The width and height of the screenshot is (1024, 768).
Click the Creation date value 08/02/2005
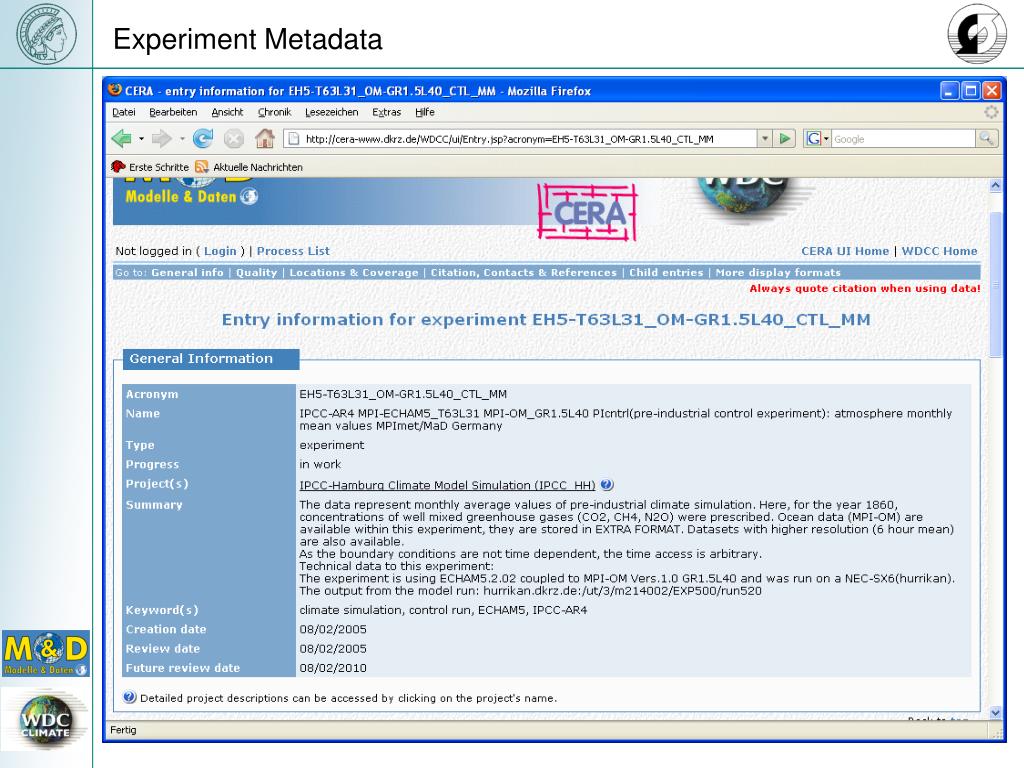click(333, 630)
